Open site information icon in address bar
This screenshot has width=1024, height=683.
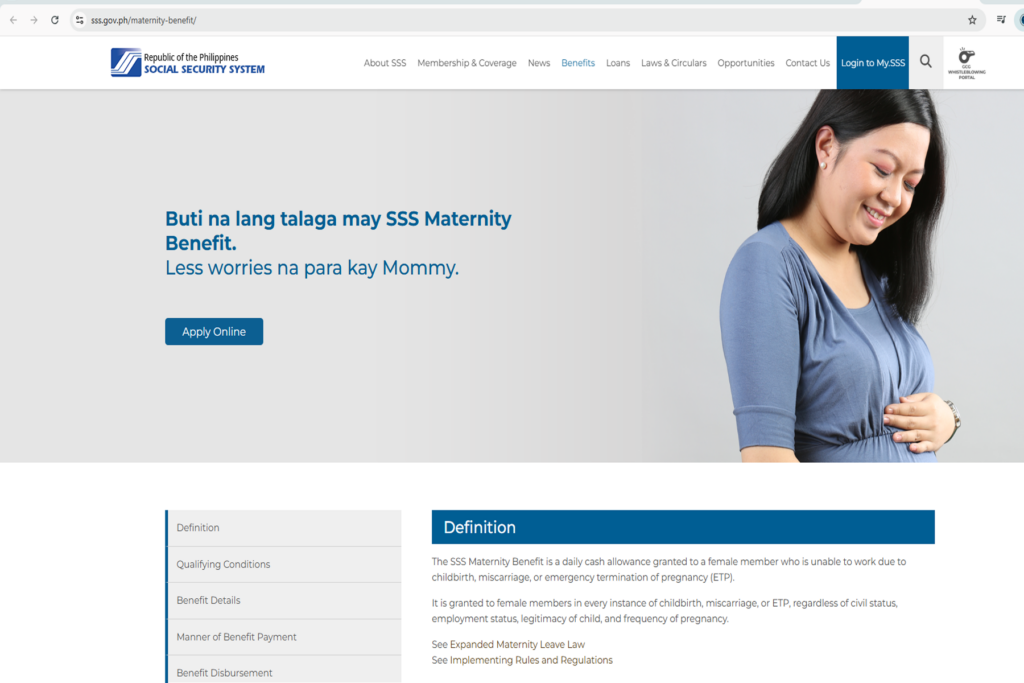point(80,20)
